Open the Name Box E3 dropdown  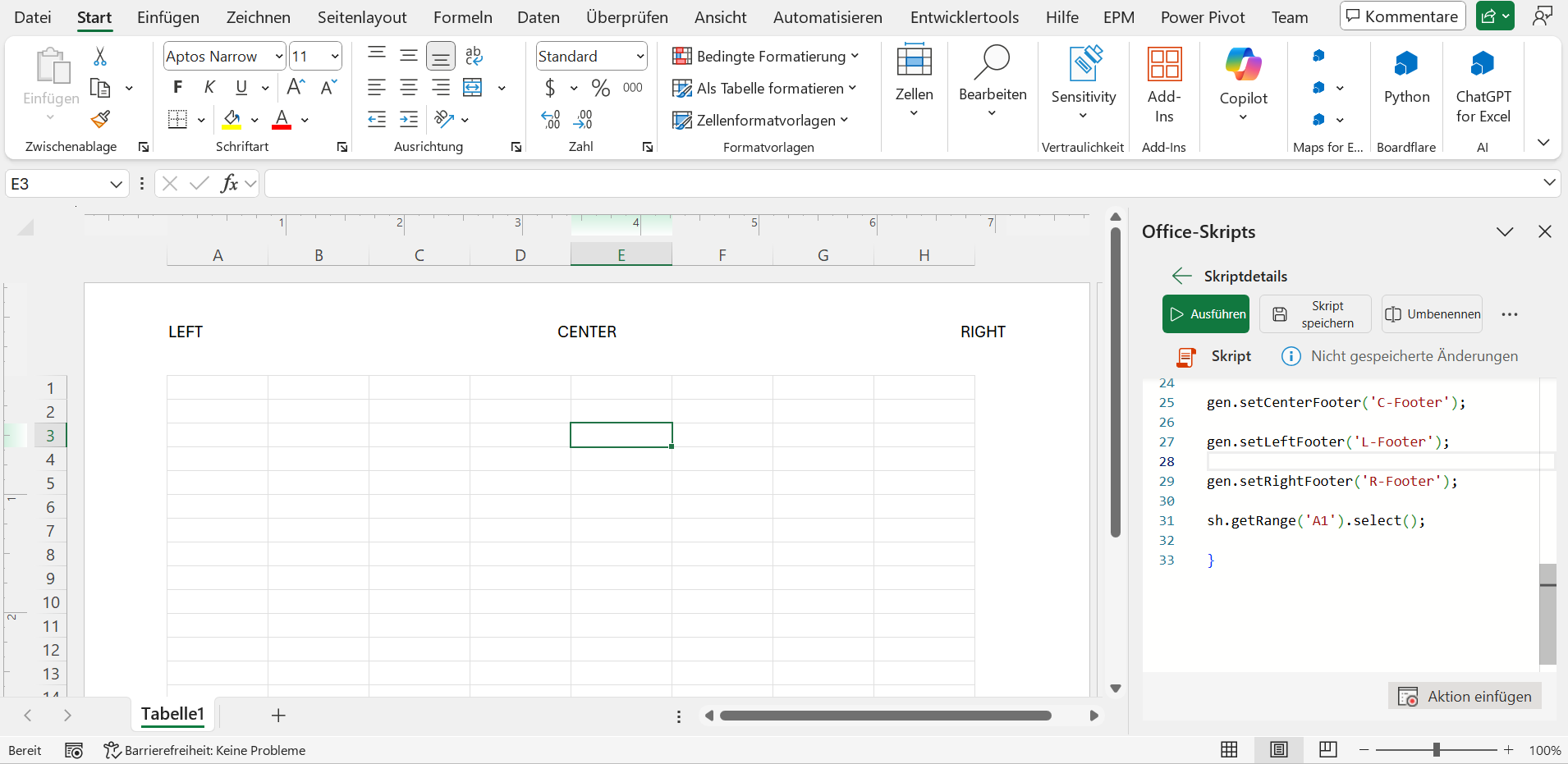tap(116, 184)
